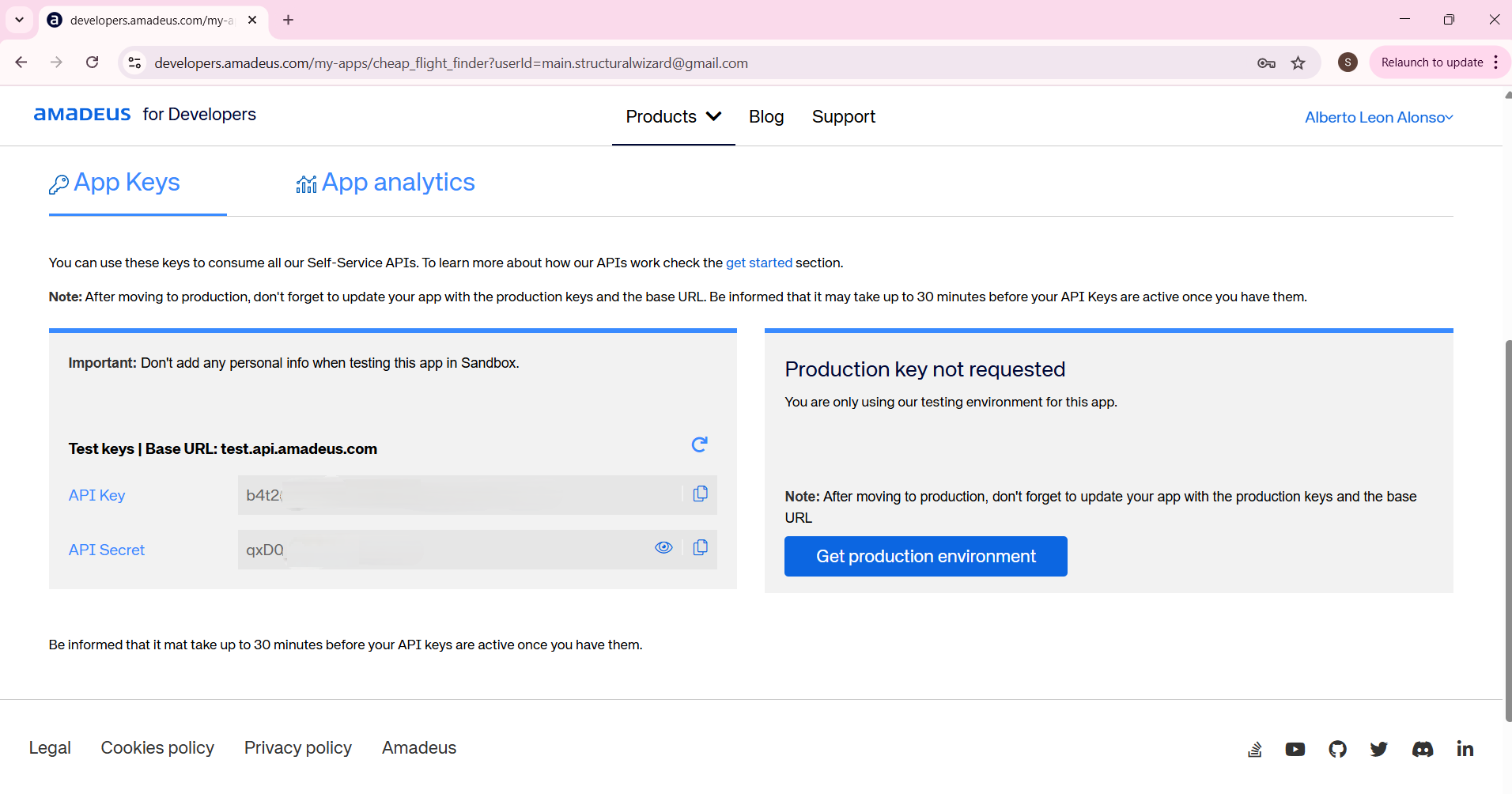1512x794 pixels.
Task: Click the API Key text field
Action: coord(459,495)
